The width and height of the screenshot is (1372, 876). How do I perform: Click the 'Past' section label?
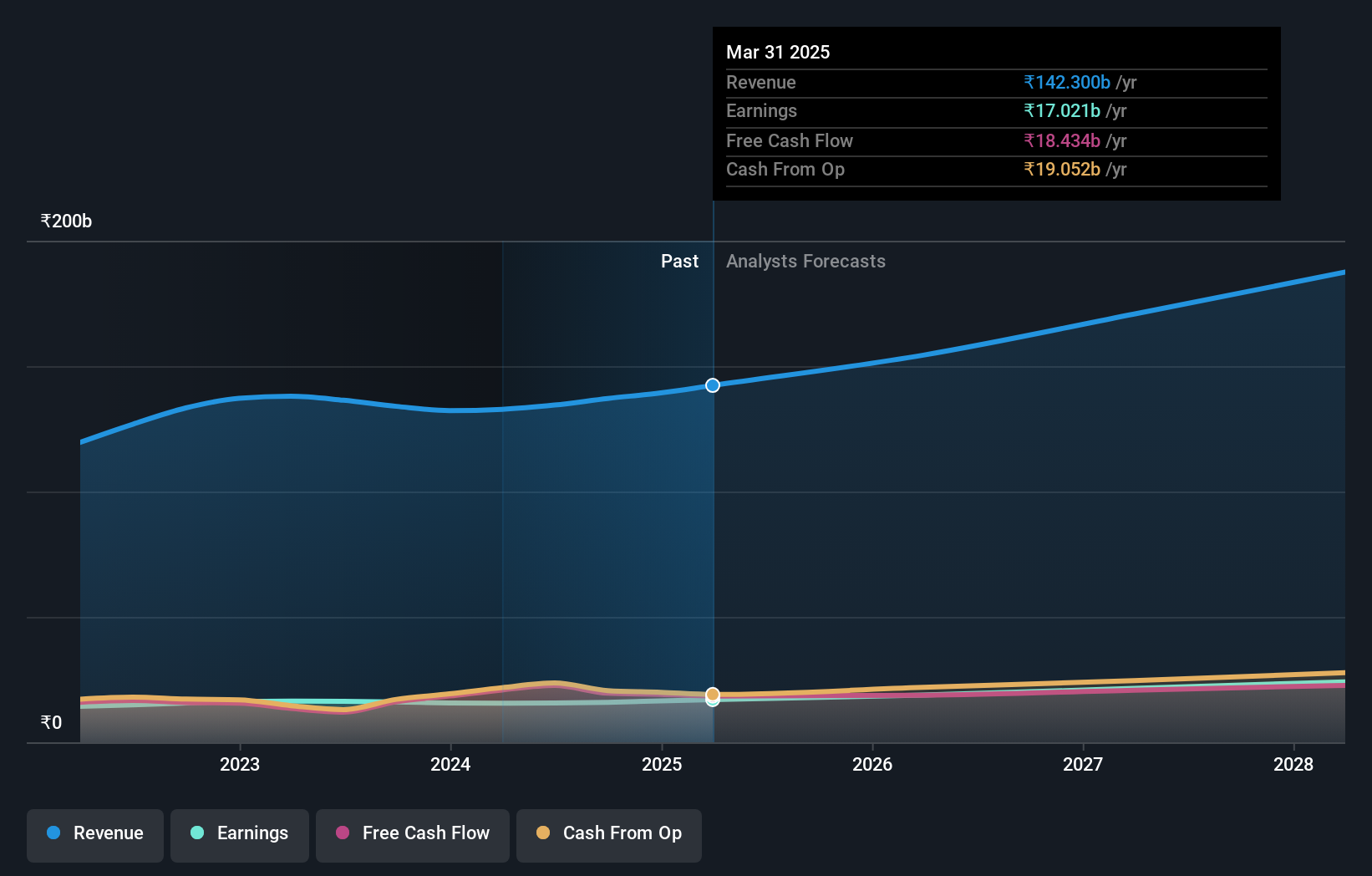[x=679, y=262]
